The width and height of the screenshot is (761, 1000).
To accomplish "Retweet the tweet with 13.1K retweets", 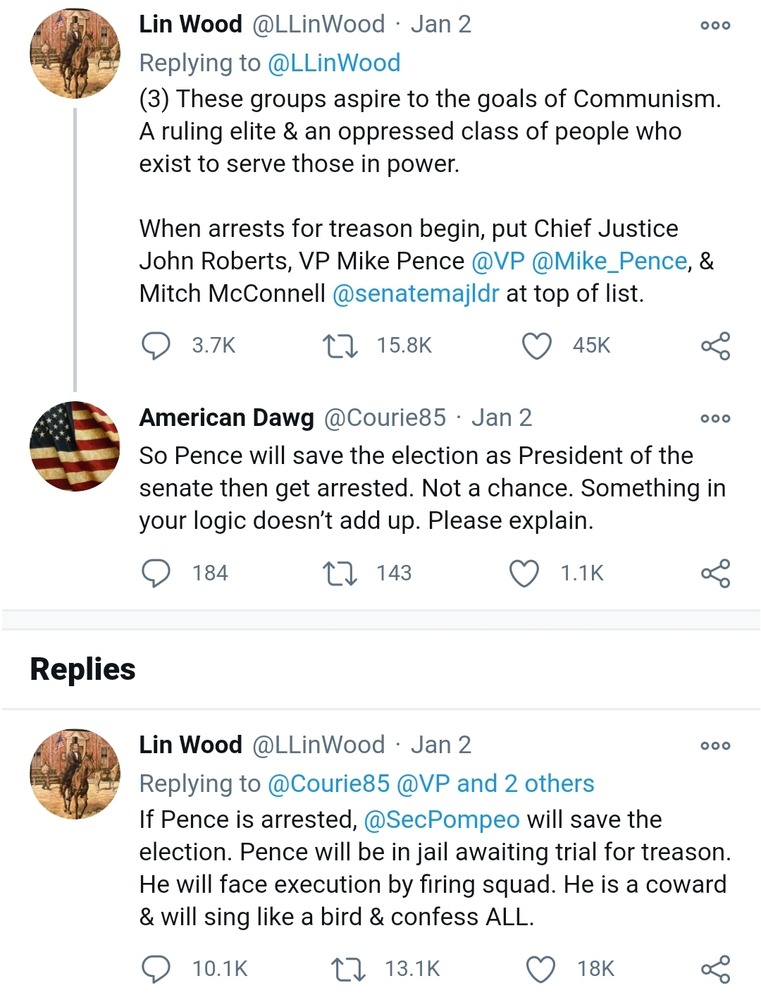I will (342, 968).
